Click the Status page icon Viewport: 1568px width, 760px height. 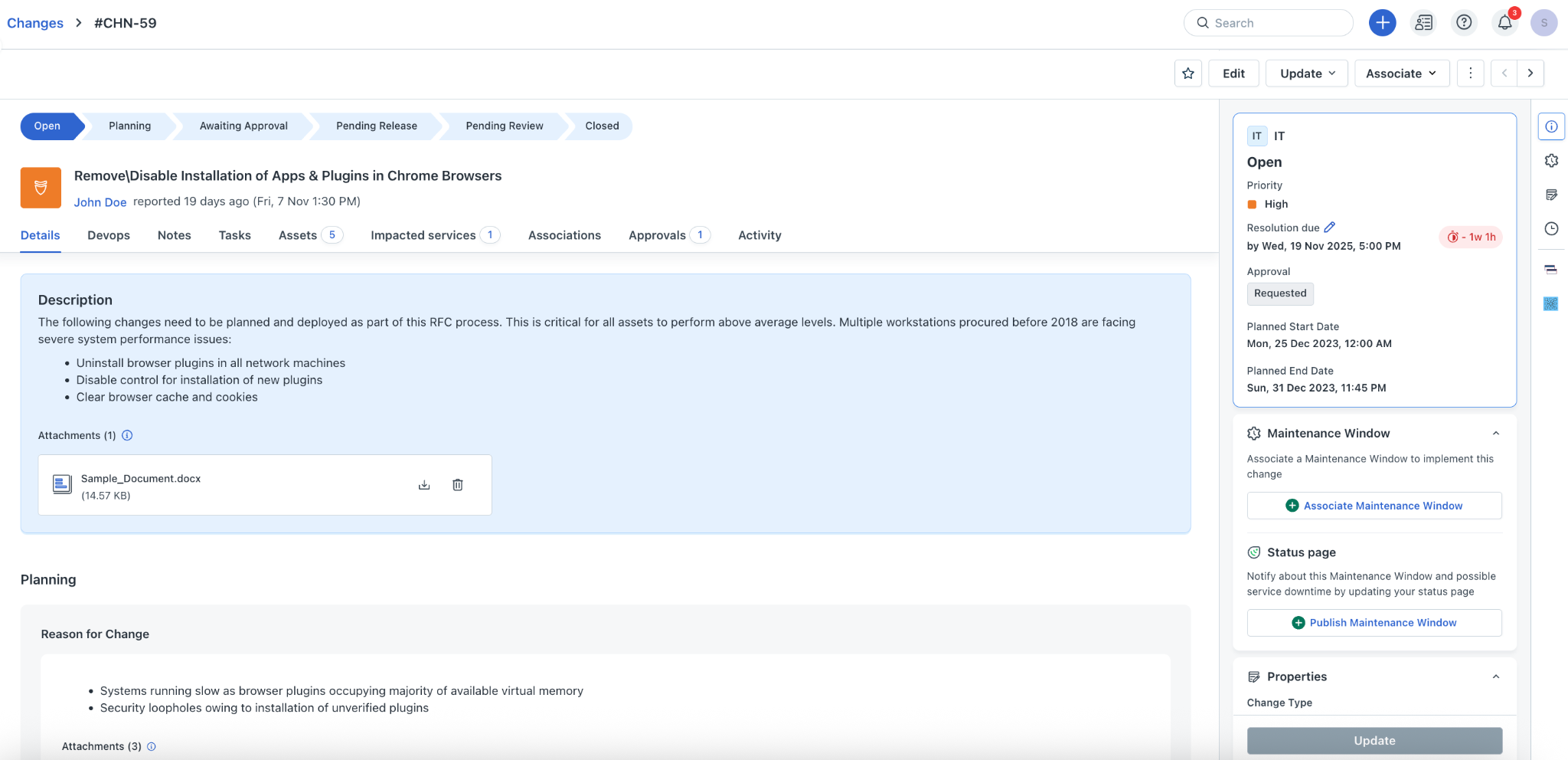pyautogui.click(x=1254, y=552)
